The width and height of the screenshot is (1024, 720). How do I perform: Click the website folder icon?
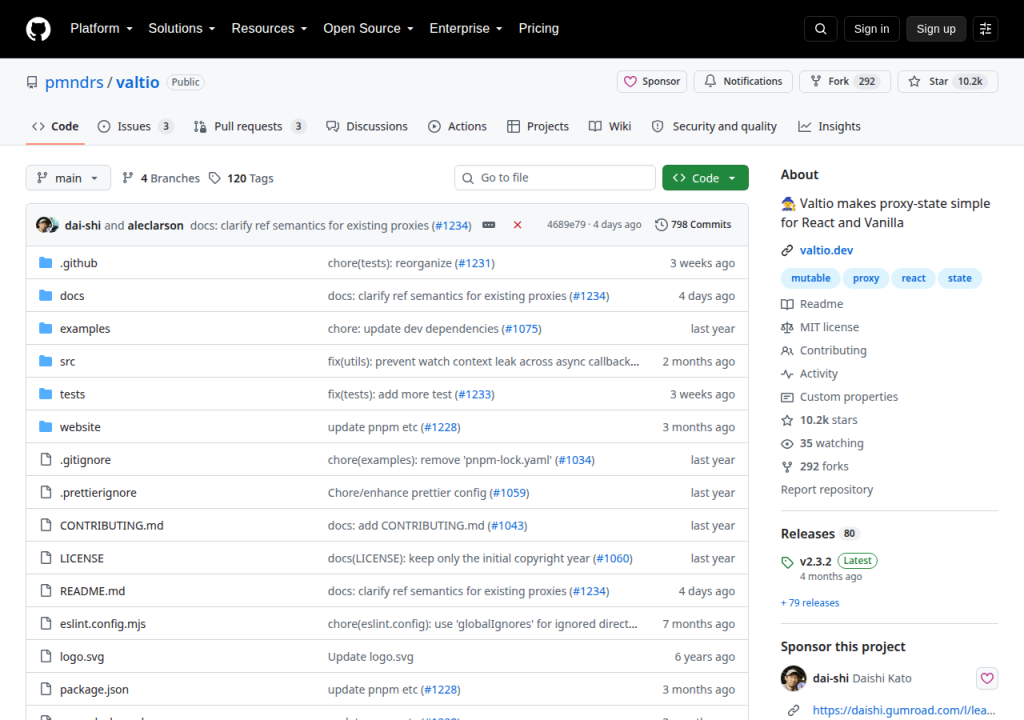pos(45,427)
